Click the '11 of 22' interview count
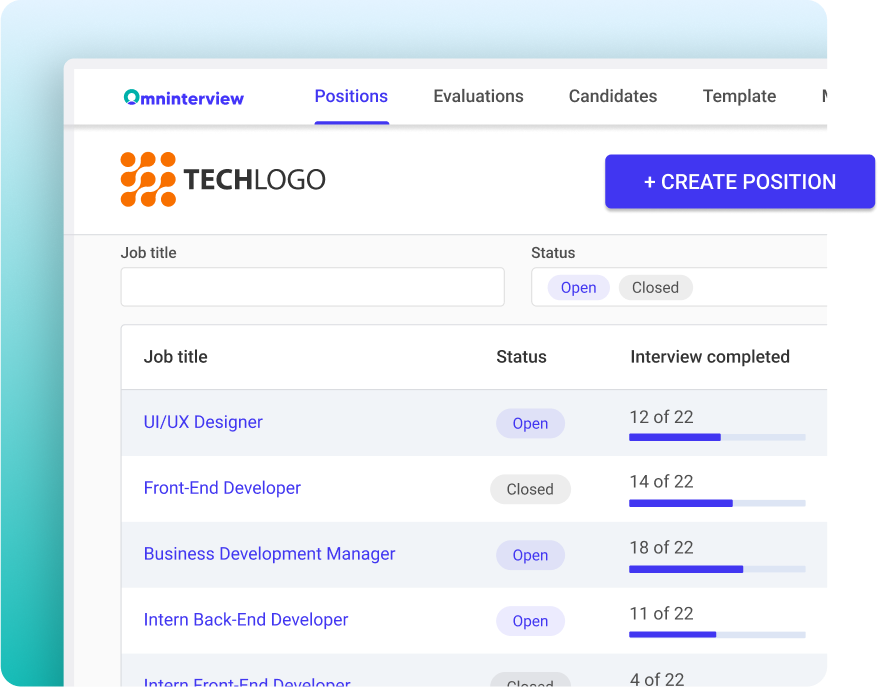The width and height of the screenshot is (881, 687). [x=661, y=613]
